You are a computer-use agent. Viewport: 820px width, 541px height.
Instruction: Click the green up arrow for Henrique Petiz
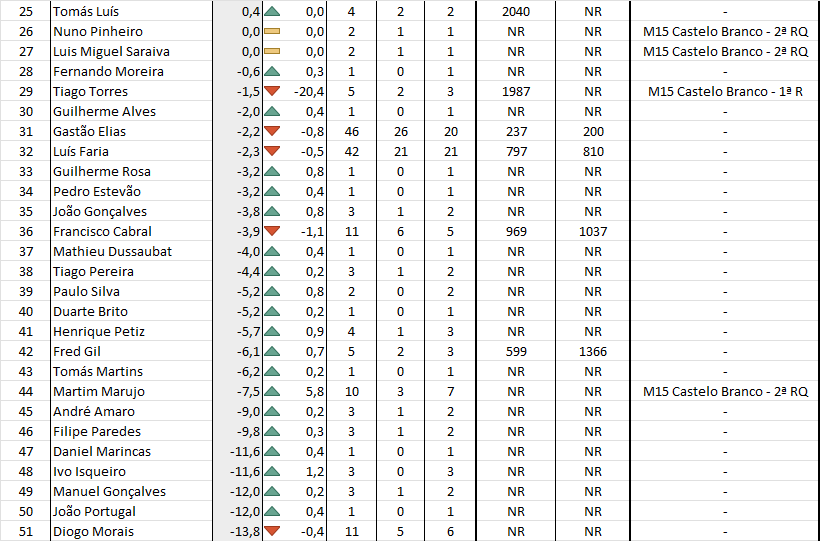click(272, 331)
